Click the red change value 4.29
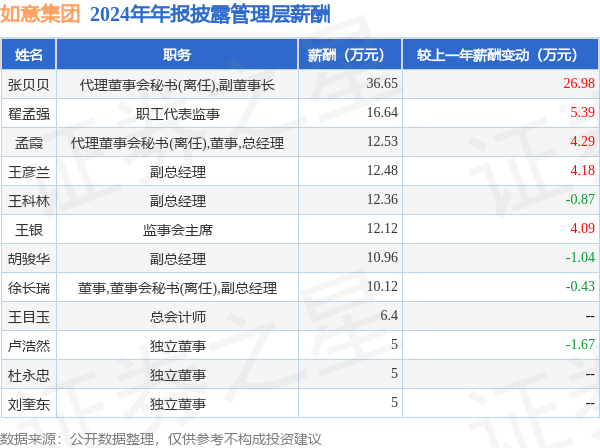 [582, 141]
